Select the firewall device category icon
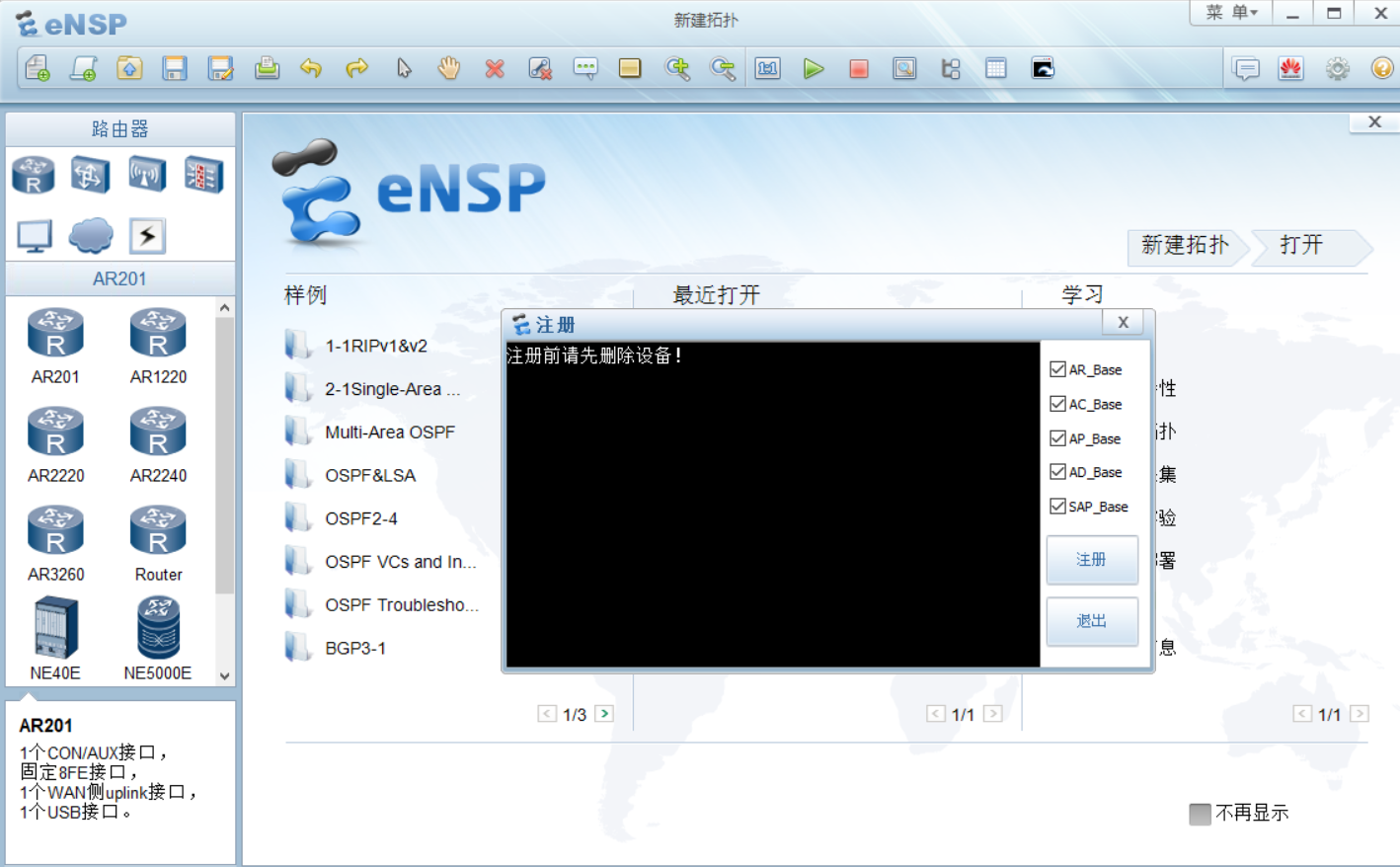The width and height of the screenshot is (1400, 867). click(202, 175)
